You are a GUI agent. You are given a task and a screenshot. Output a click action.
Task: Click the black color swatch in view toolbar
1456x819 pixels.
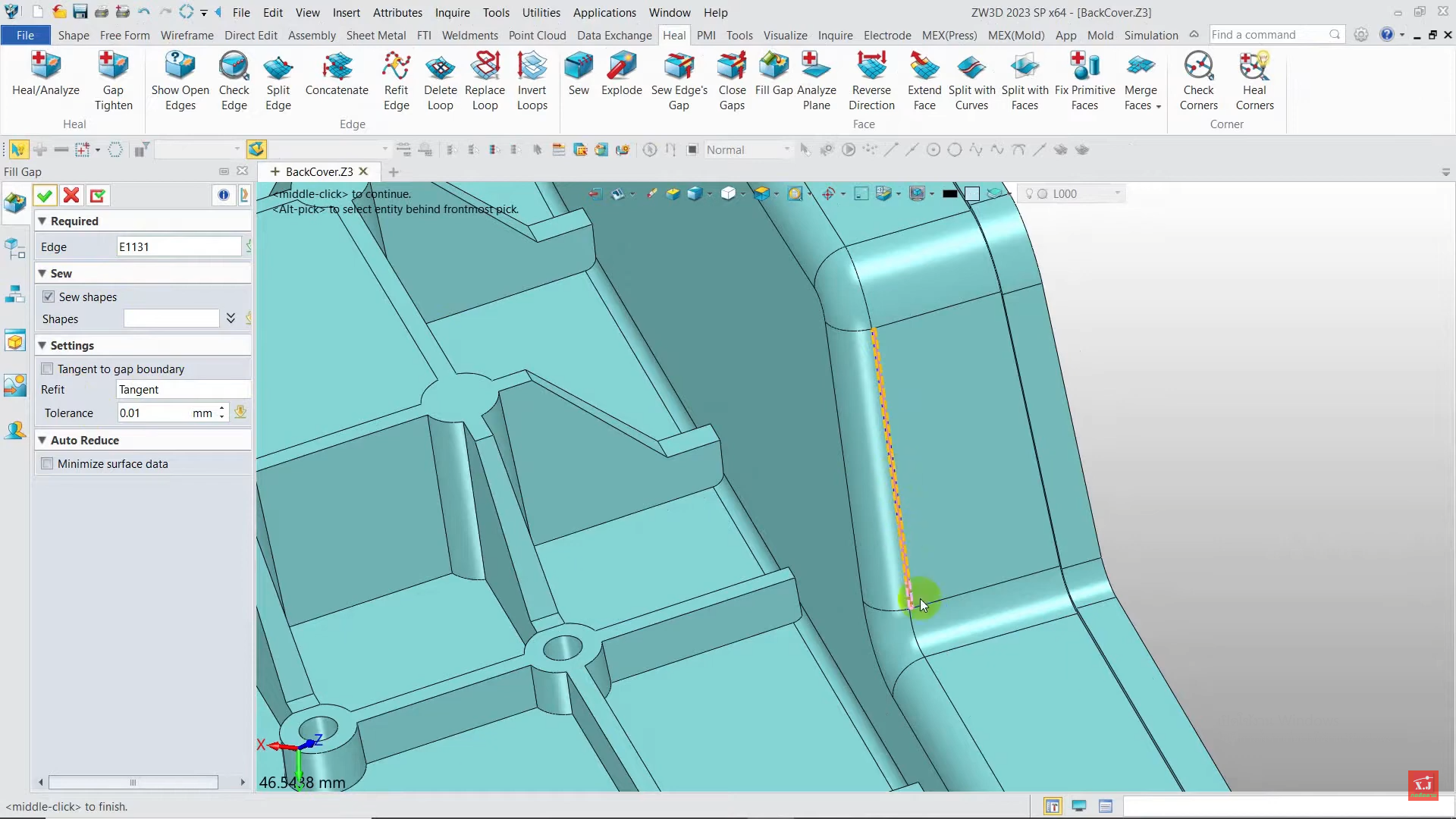pos(949,193)
